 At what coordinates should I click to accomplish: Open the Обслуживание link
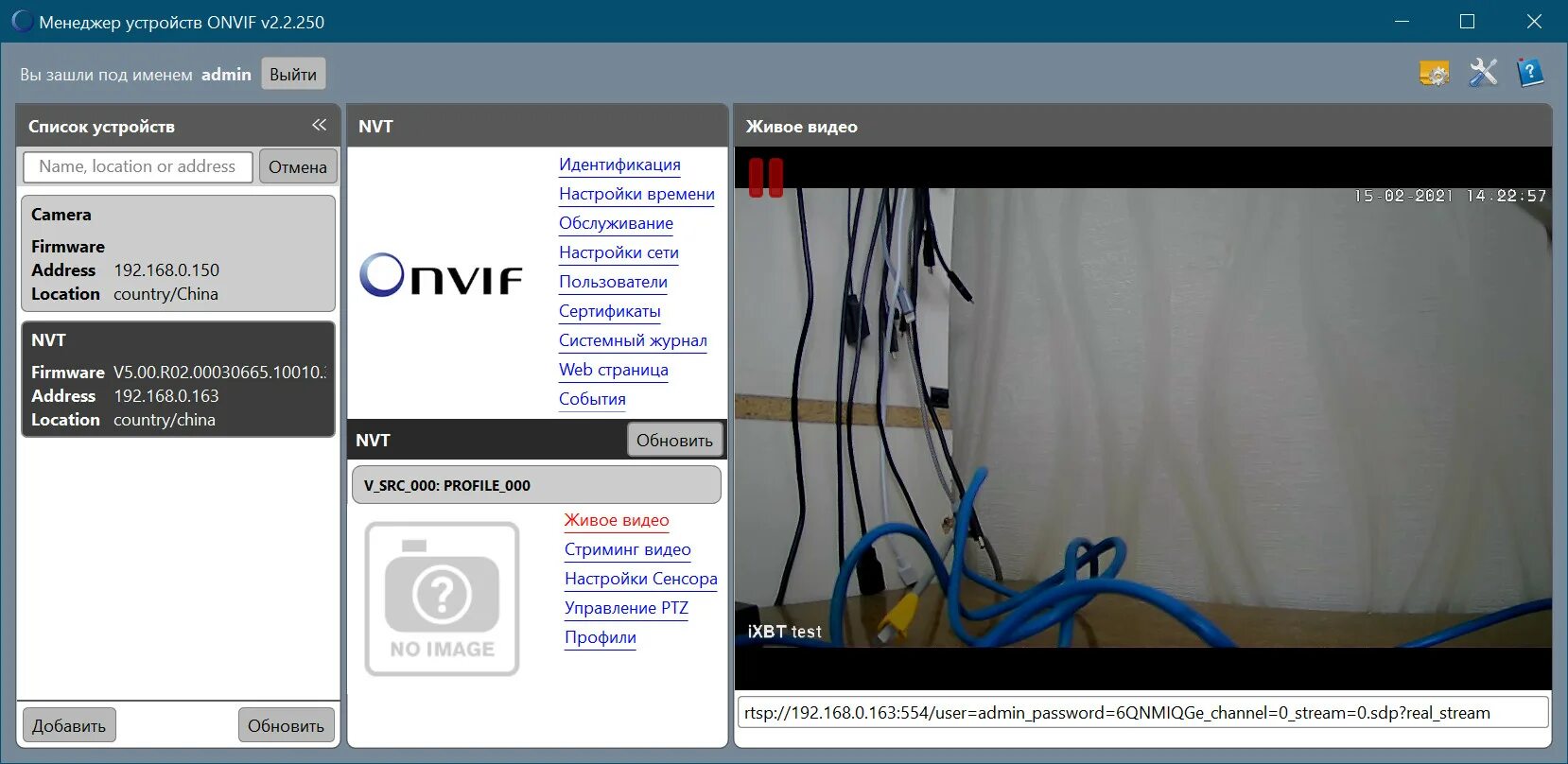click(616, 223)
